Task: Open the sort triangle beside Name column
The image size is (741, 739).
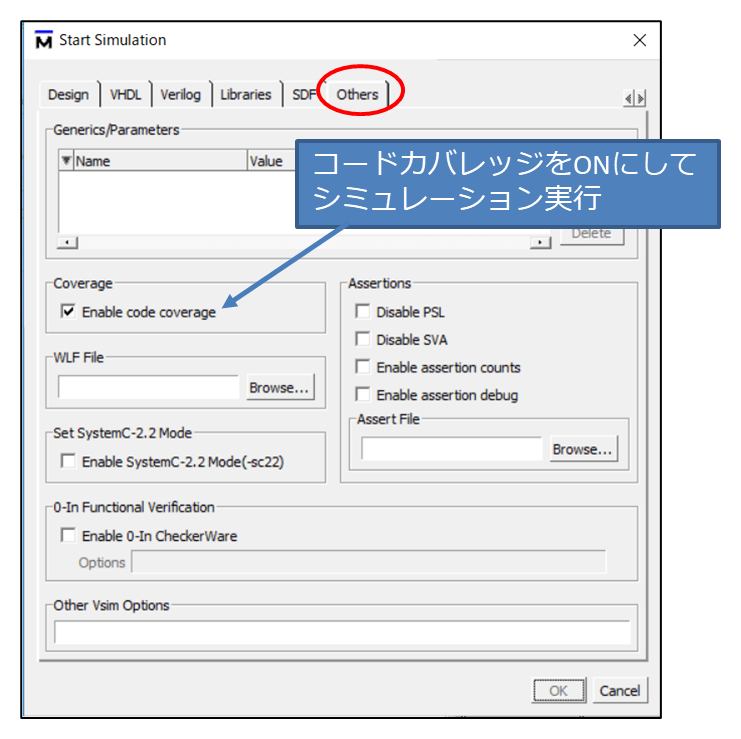Action: point(66,161)
